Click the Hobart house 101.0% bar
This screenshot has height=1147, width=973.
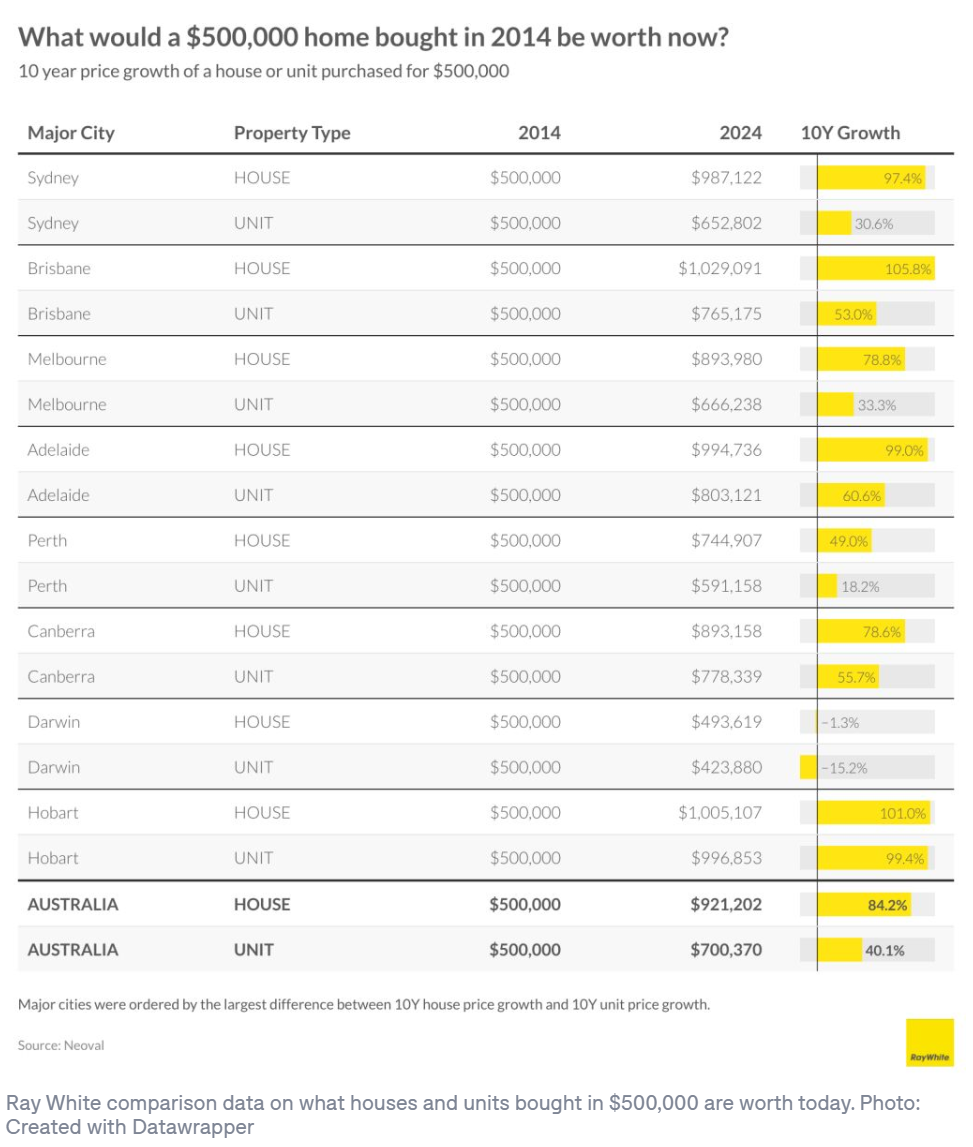pos(874,813)
